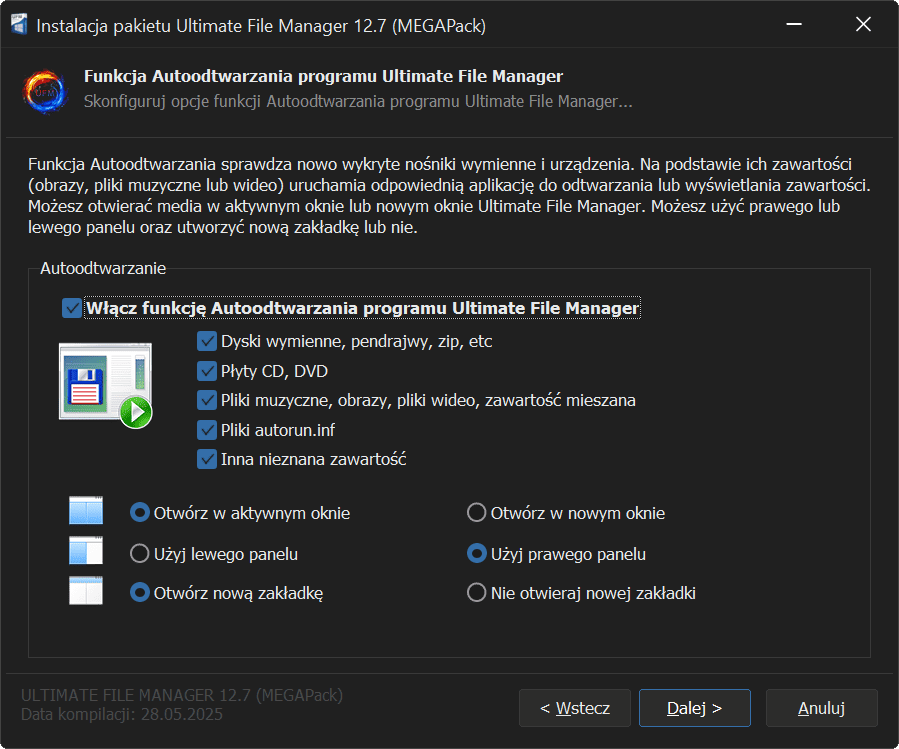Uncheck 'Inna nieznana zawartość'
The width and height of the screenshot is (899, 749).
(208, 459)
